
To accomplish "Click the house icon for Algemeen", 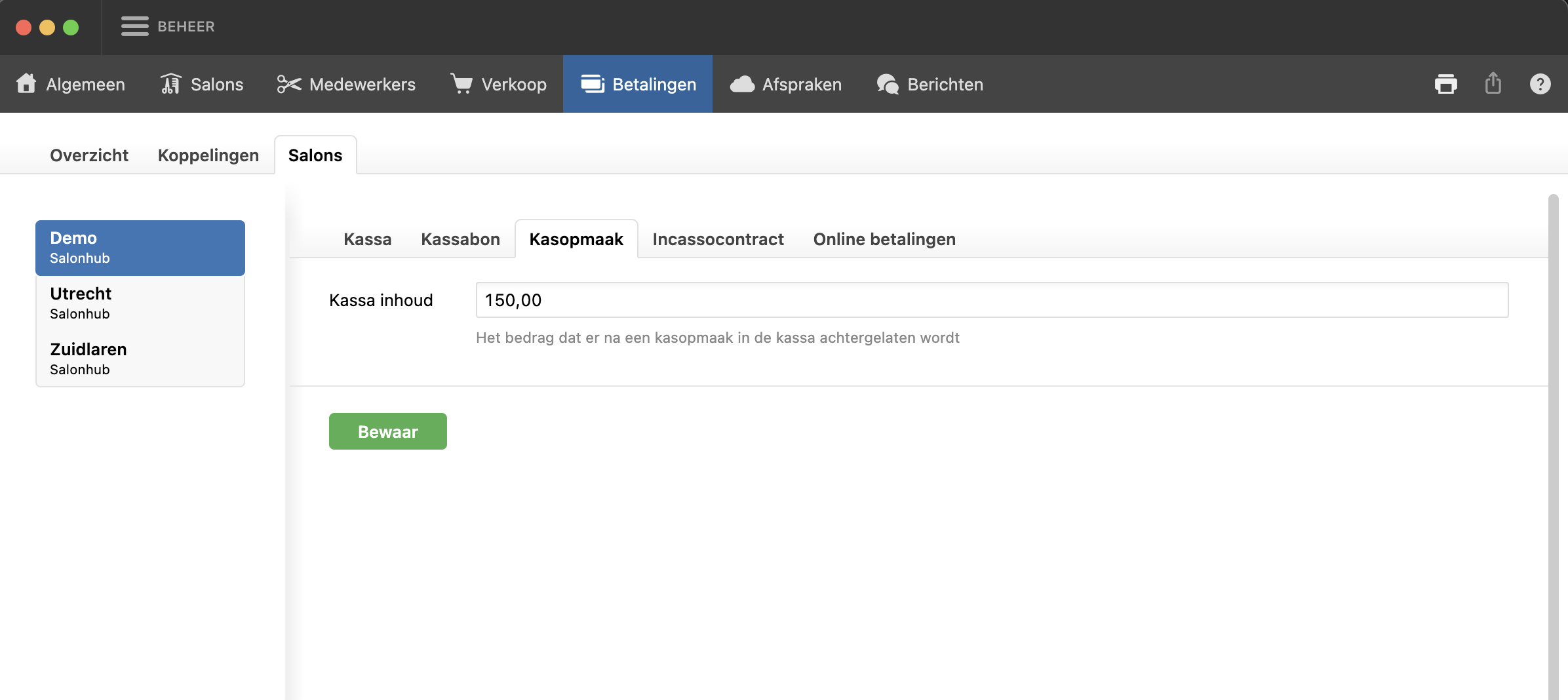I will [26, 84].
